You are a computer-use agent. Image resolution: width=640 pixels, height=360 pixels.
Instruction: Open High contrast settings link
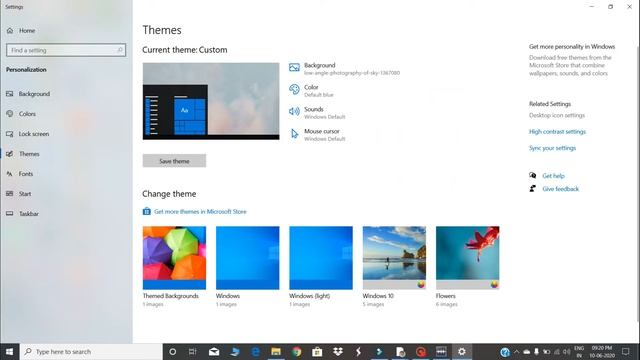pyautogui.click(x=558, y=132)
